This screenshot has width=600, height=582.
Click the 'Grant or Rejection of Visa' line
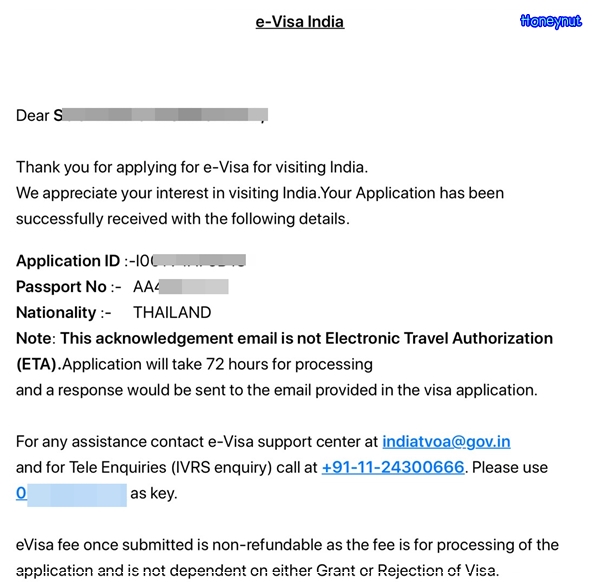pos(257,571)
